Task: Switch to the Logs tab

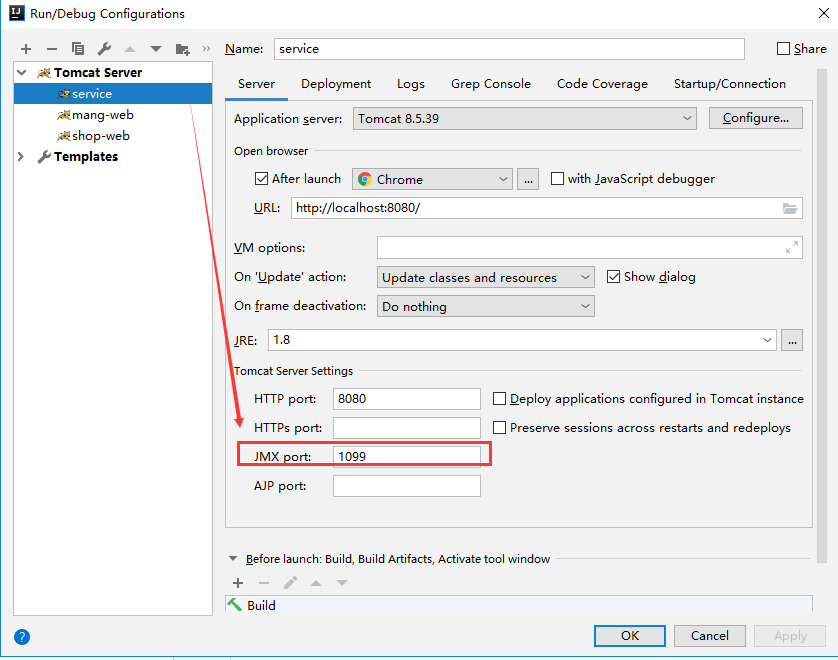Action: (410, 84)
